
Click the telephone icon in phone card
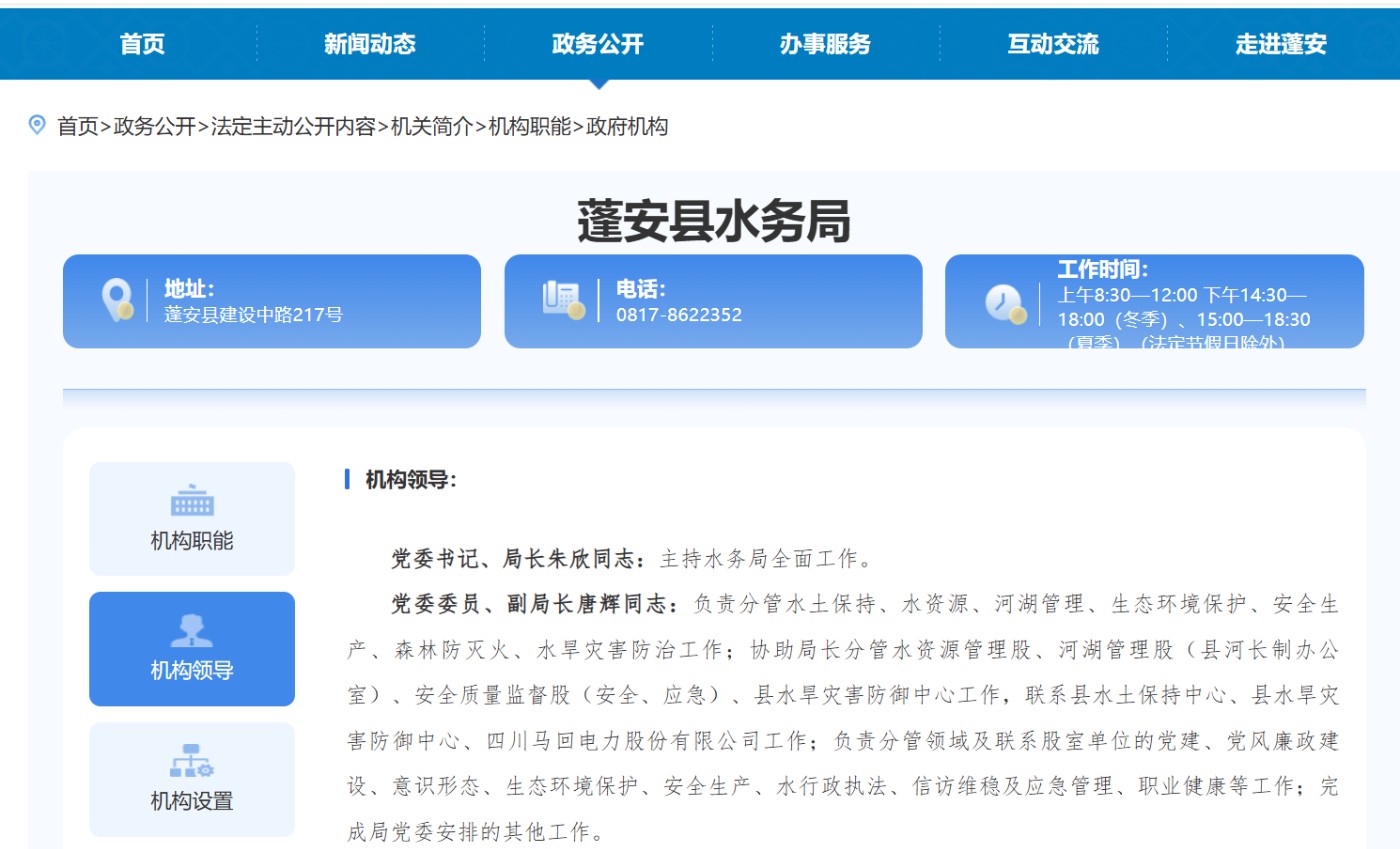[x=563, y=300]
